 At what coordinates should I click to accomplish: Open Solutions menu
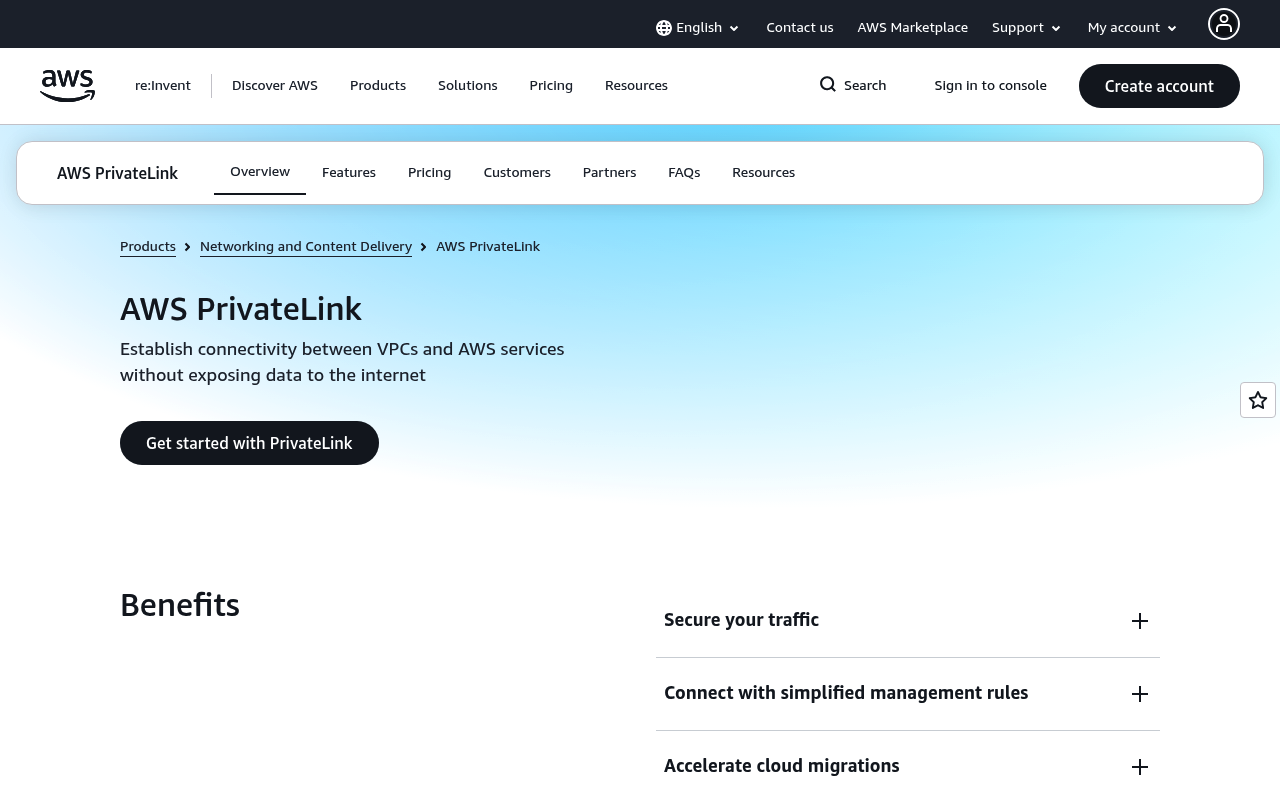pyautogui.click(x=468, y=86)
